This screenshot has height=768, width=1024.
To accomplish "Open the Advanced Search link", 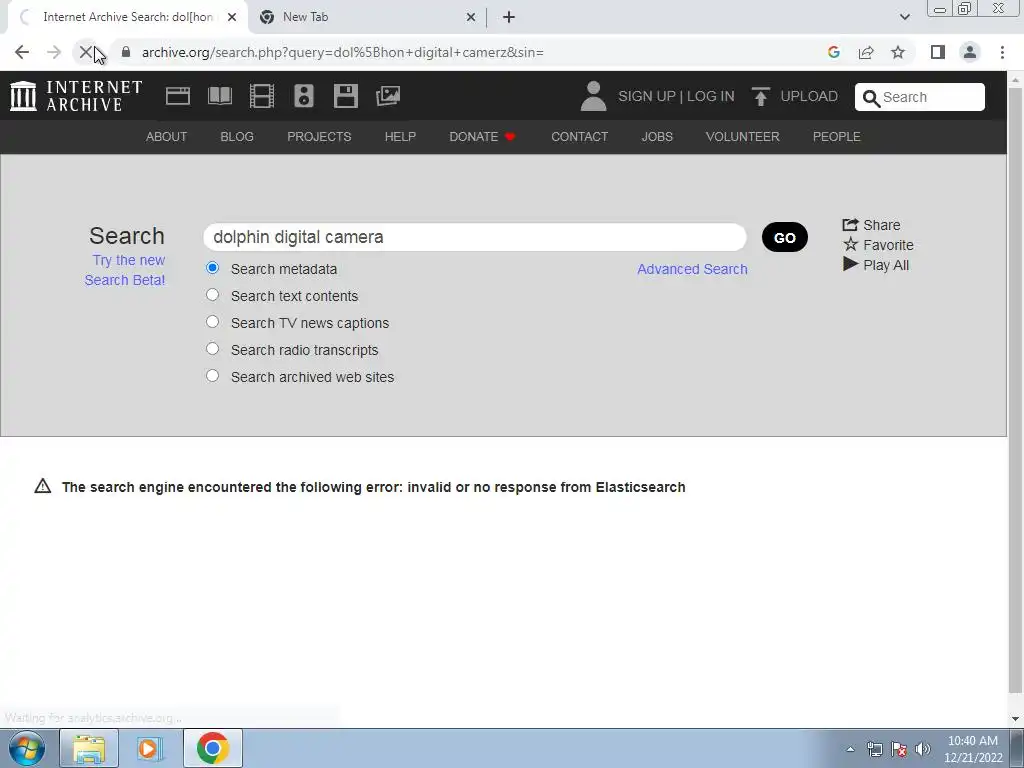I will click(x=692, y=269).
